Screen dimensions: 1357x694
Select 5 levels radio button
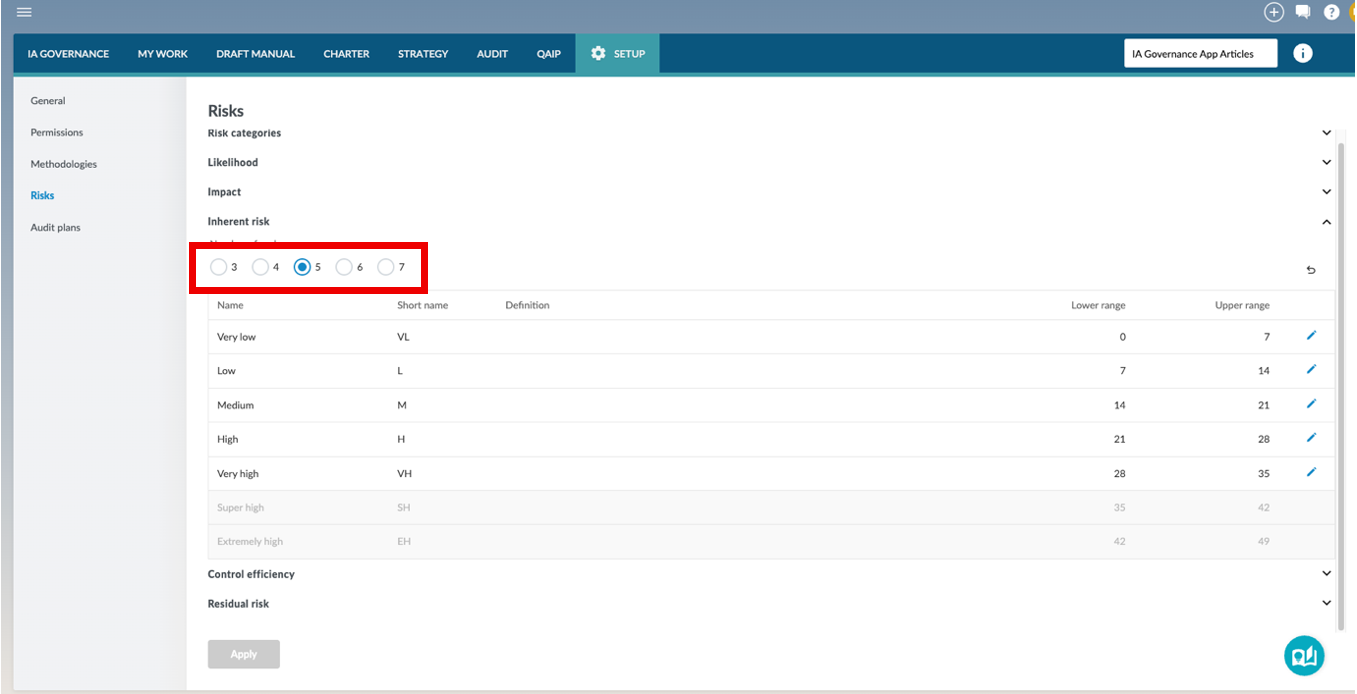pos(302,267)
